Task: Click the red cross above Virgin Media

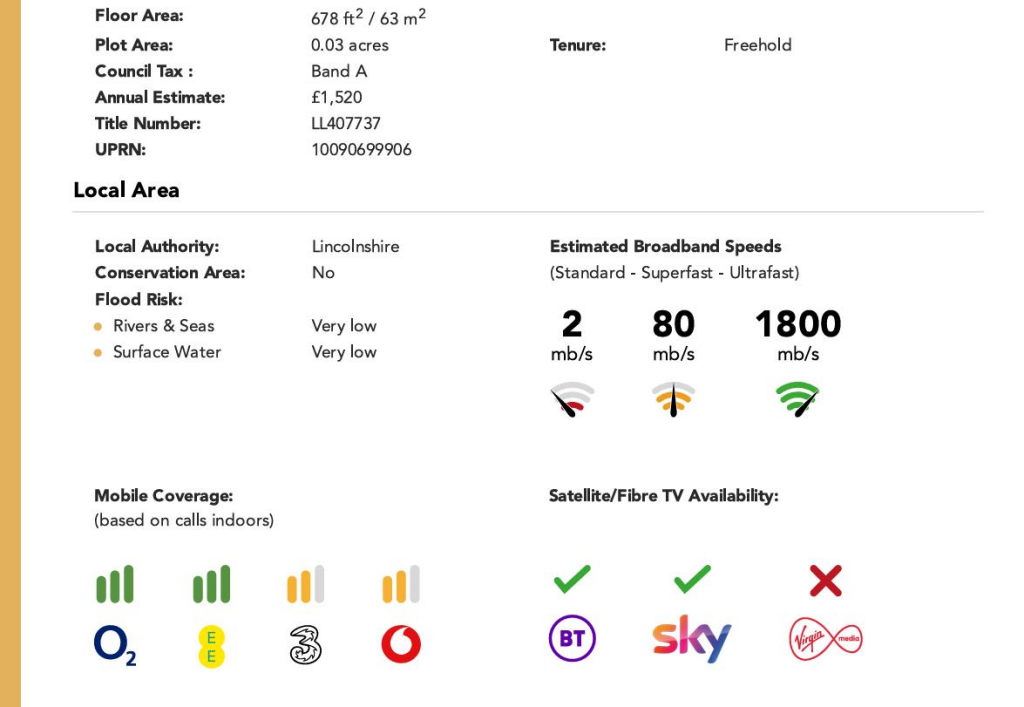Action: pos(825,580)
